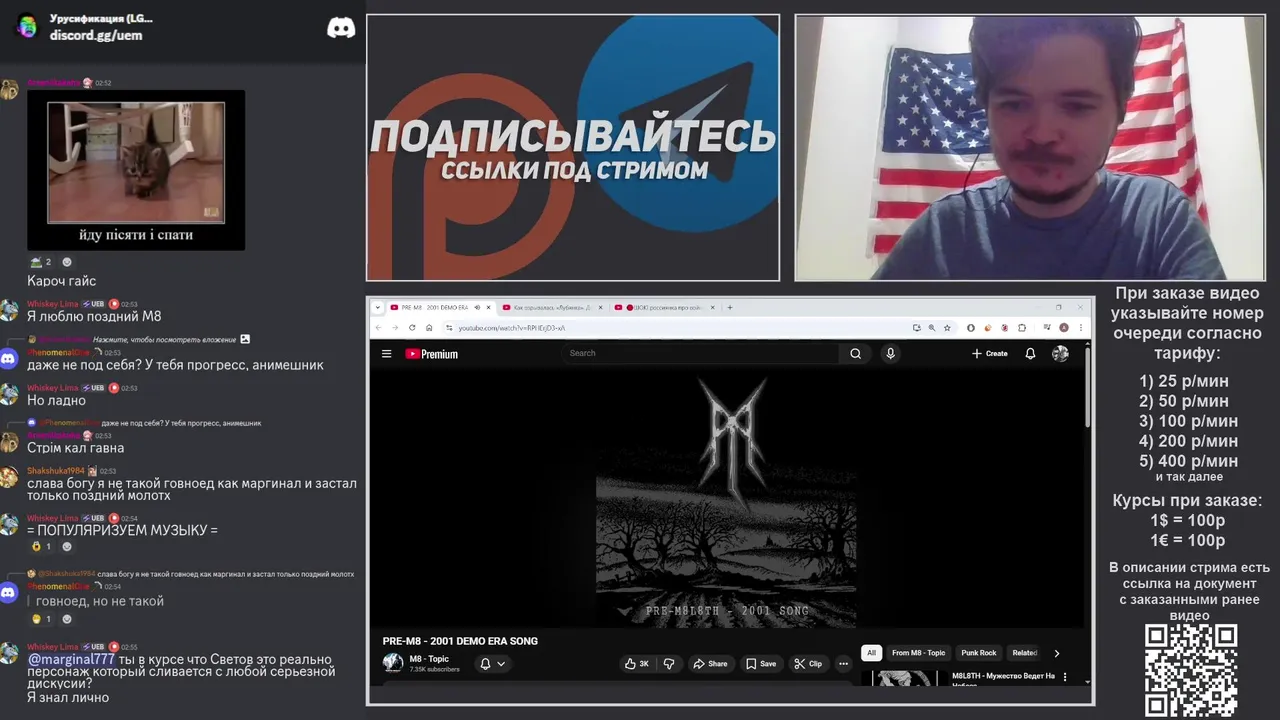Click the YouTube Premium logo

point(431,354)
